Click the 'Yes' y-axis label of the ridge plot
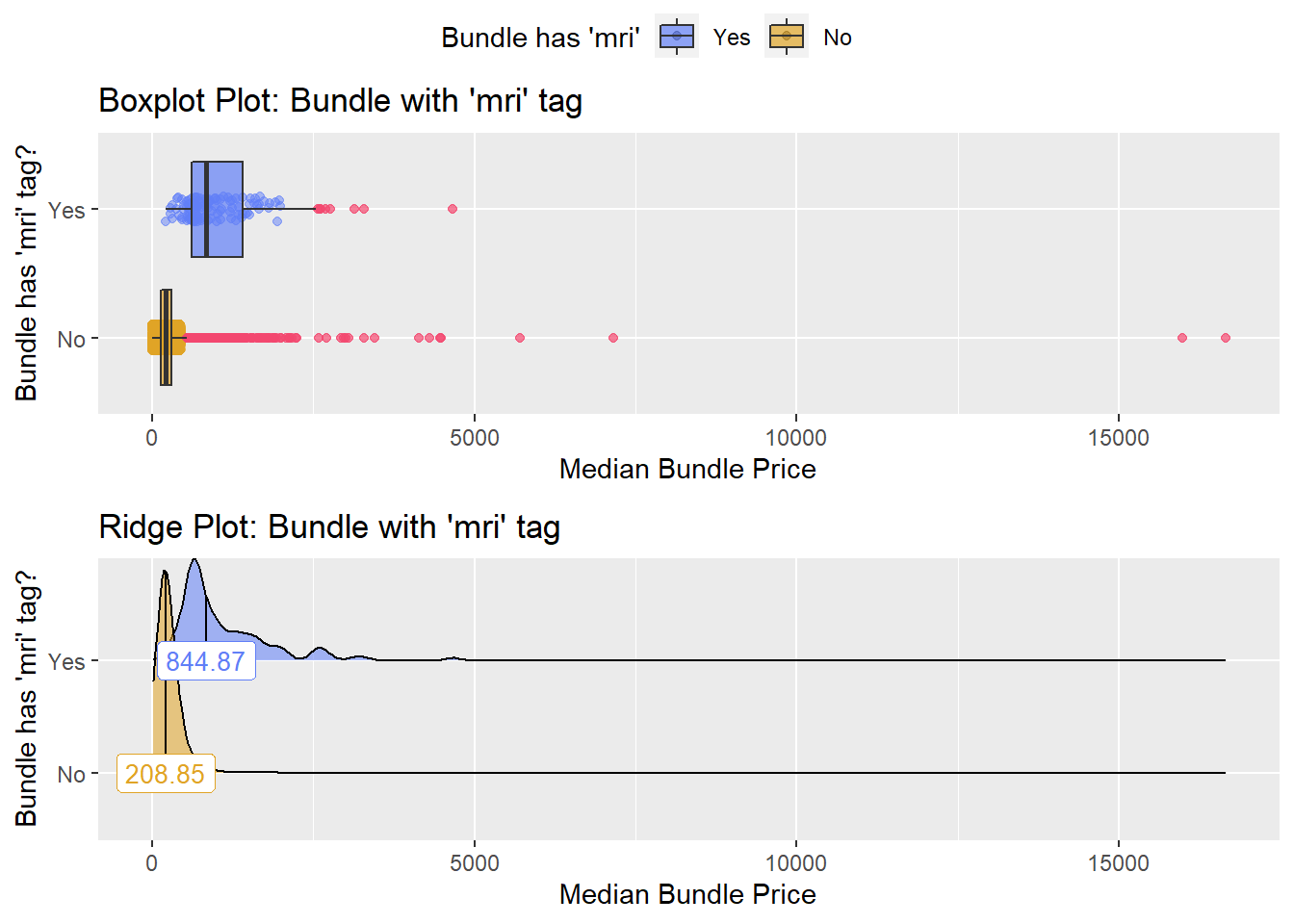The width and height of the screenshot is (1294, 924). click(66, 661)
